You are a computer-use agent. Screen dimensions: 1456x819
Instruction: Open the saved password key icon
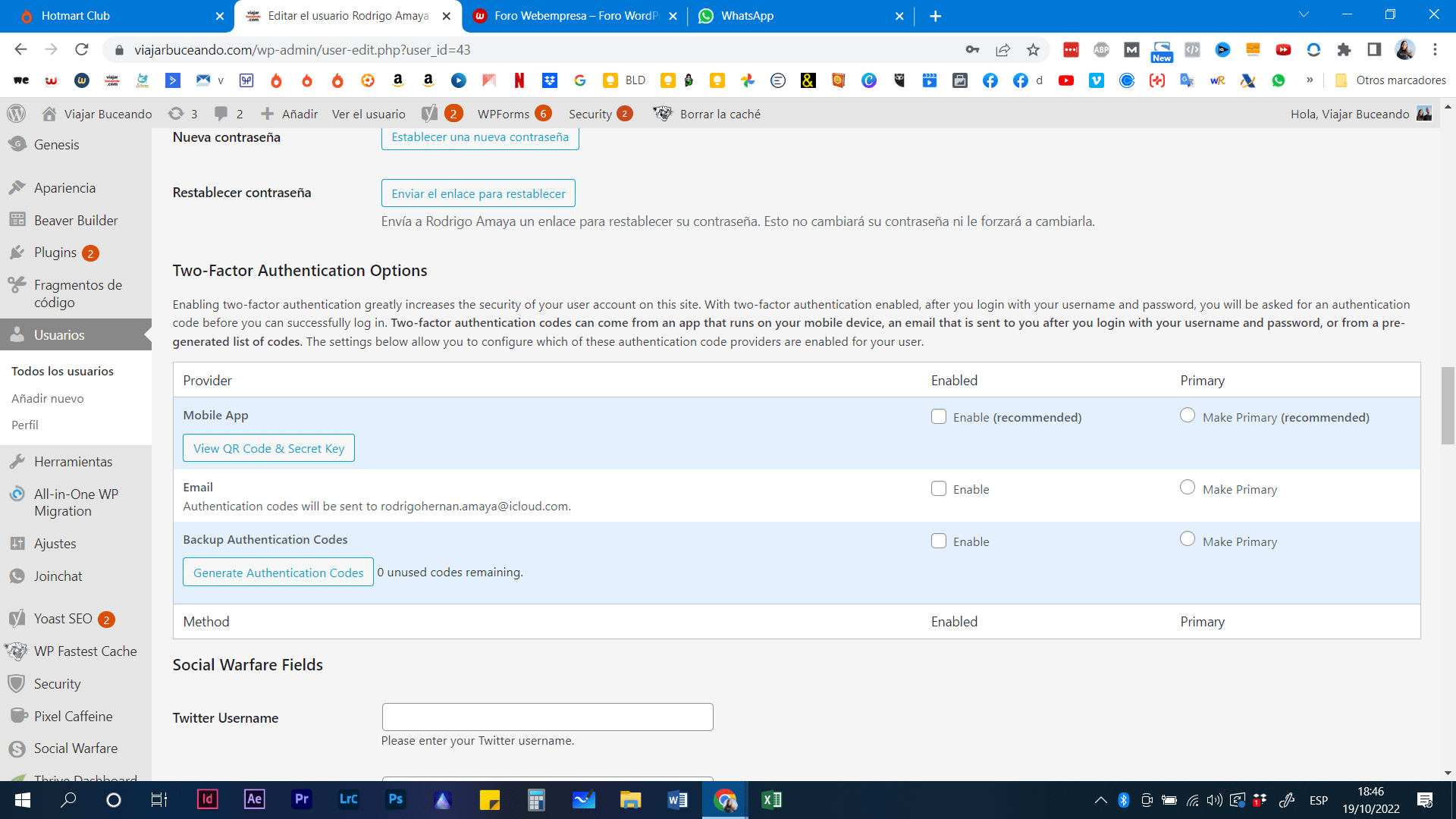coord(972,50)
